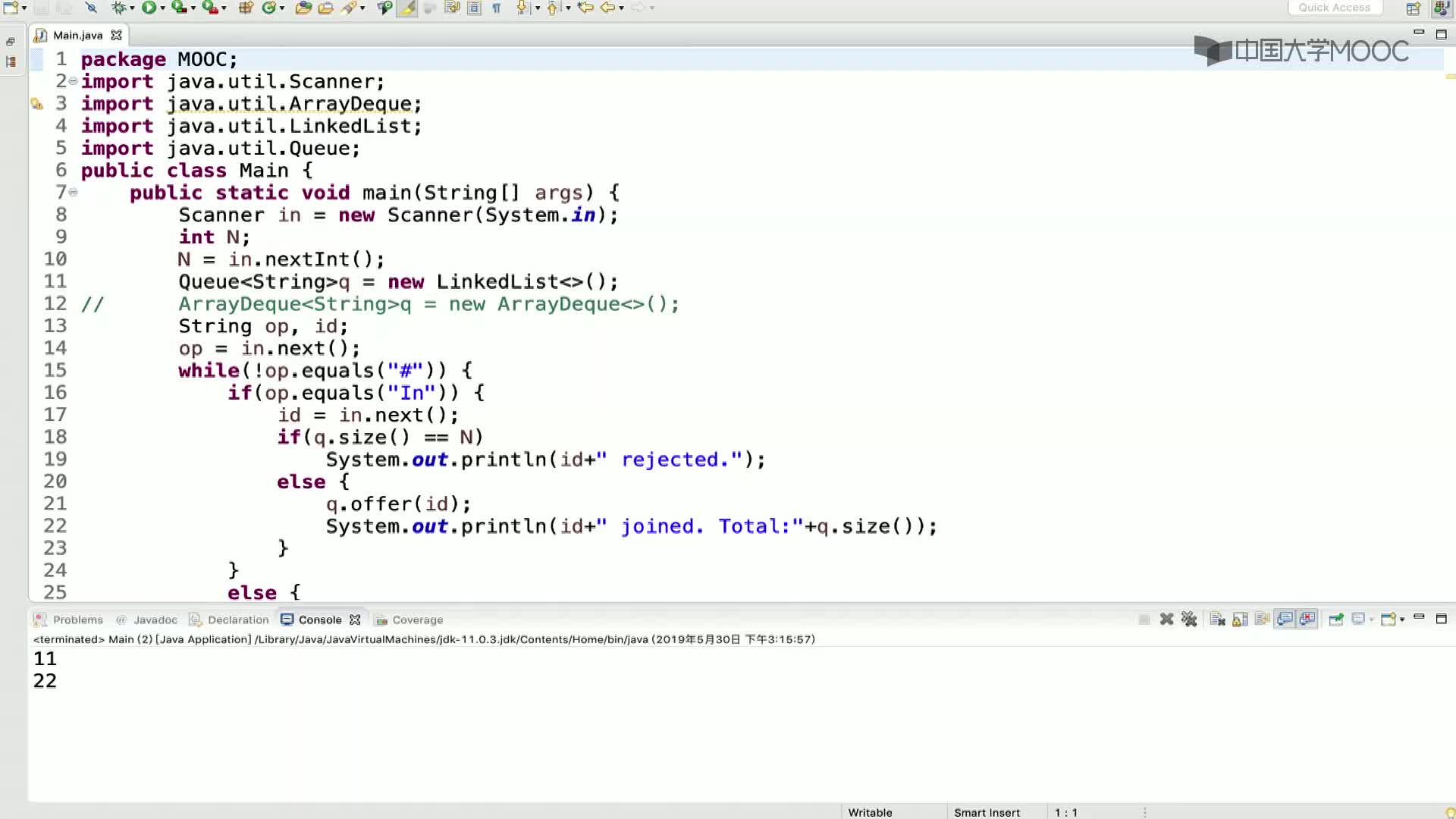Open Search with the flashlight icon
Image resolution: width=1456 pixels, height=819 pixels.
tap(349, 8)
